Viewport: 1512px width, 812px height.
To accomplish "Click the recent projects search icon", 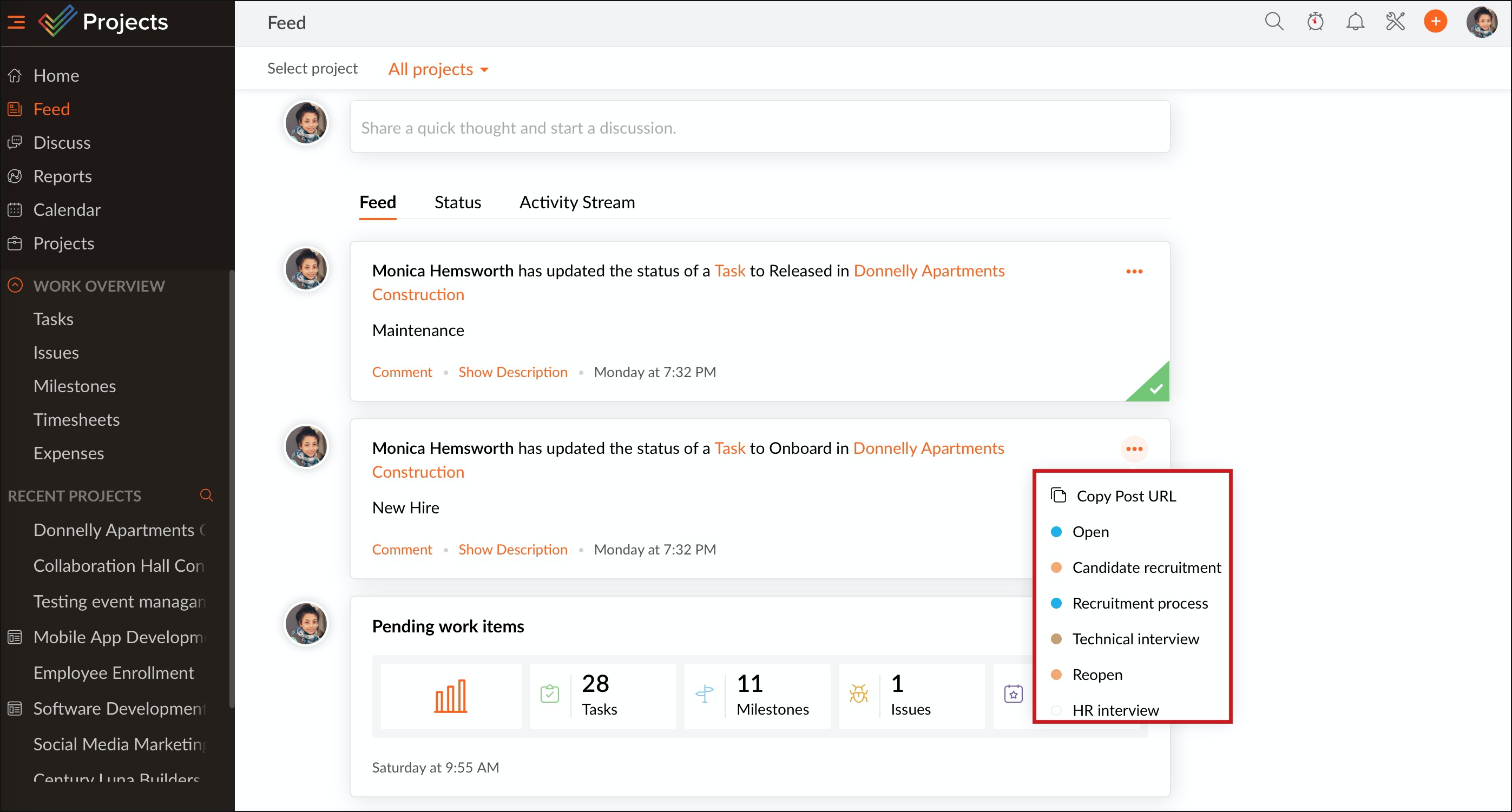I will (x=206, y=495).
